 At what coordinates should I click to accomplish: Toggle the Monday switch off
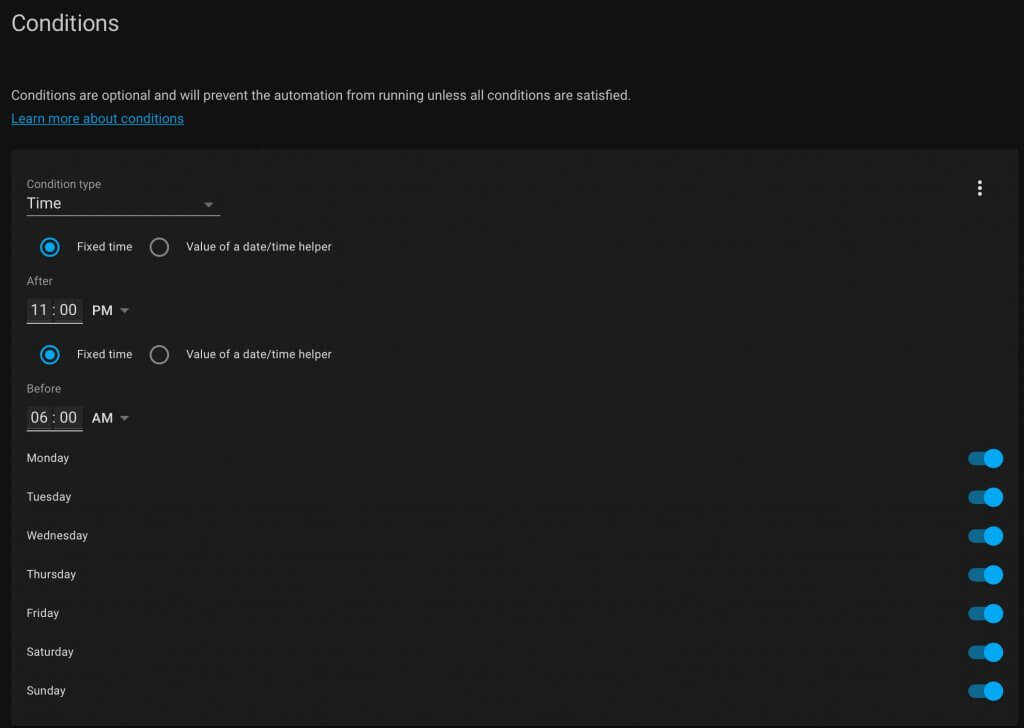985,458
